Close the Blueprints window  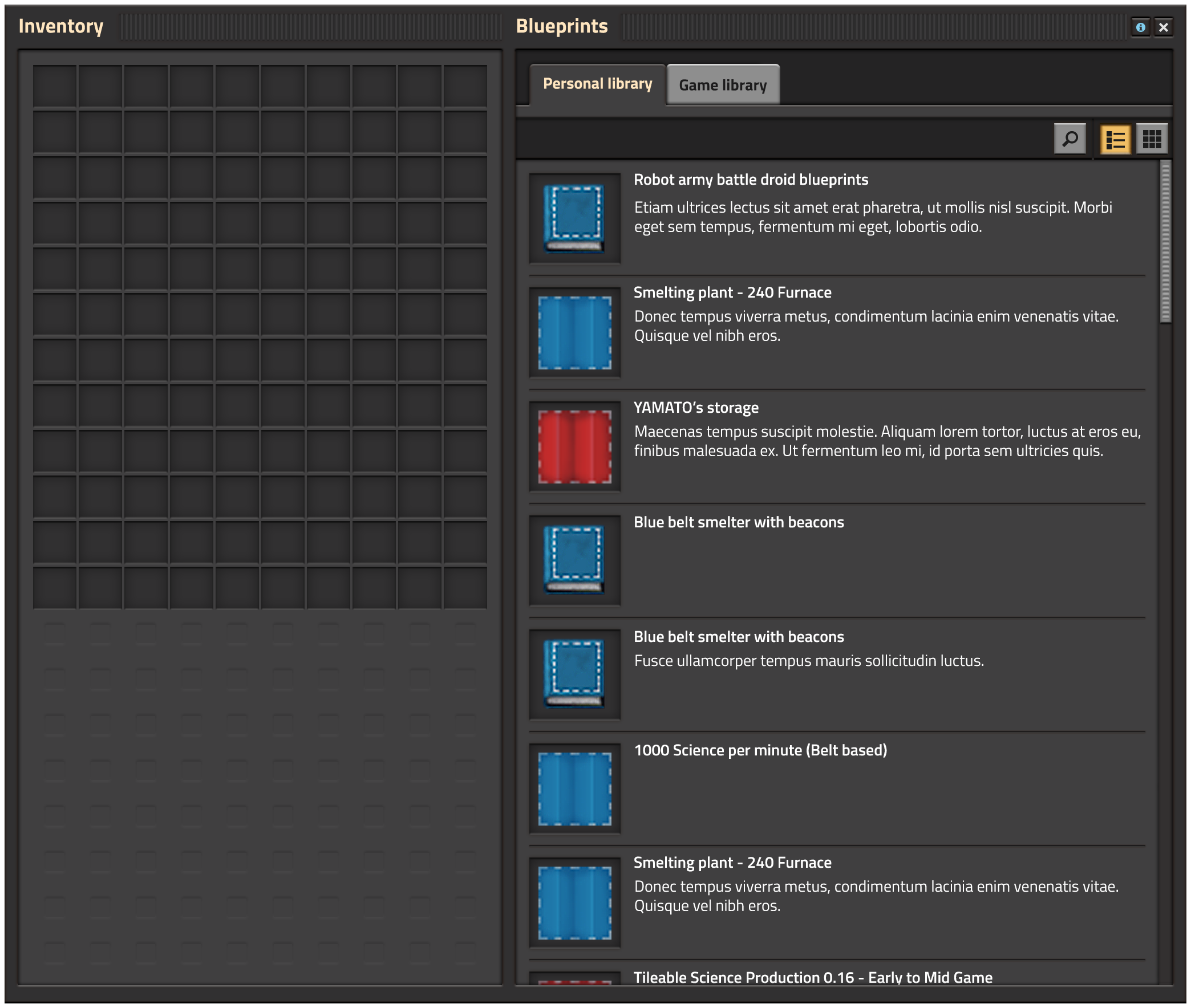pos(1162,27)
